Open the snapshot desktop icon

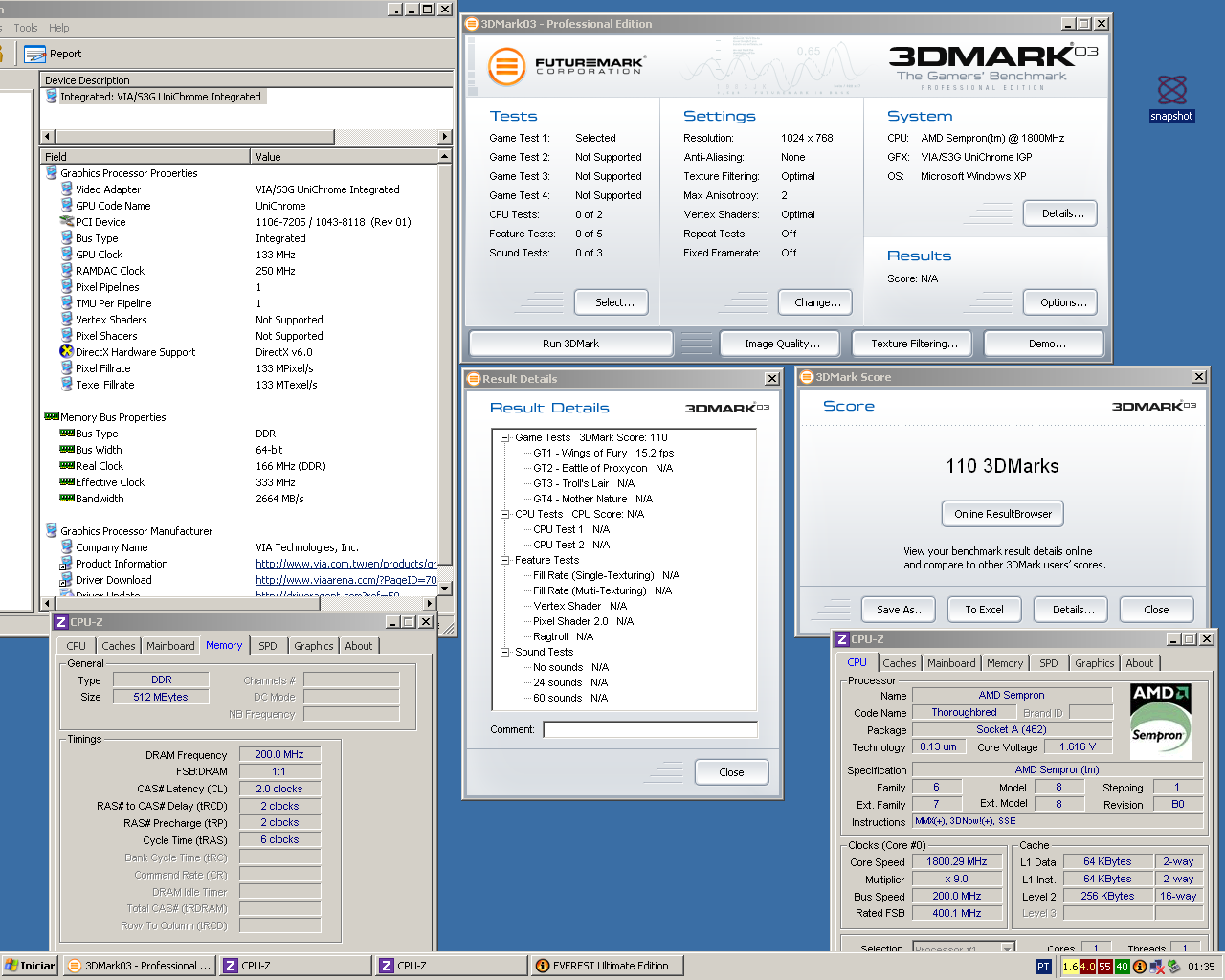(x=1171, y=91)
